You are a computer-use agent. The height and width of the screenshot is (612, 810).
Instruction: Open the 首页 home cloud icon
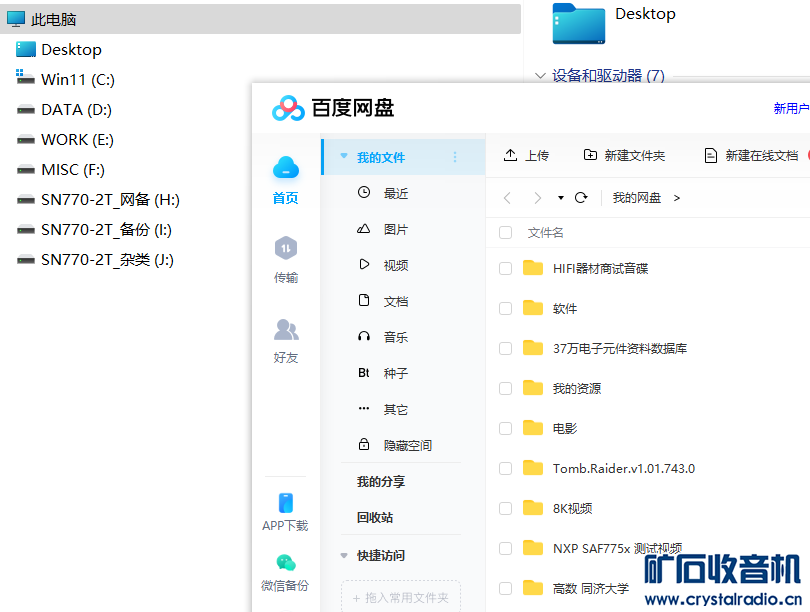[286, 167]
